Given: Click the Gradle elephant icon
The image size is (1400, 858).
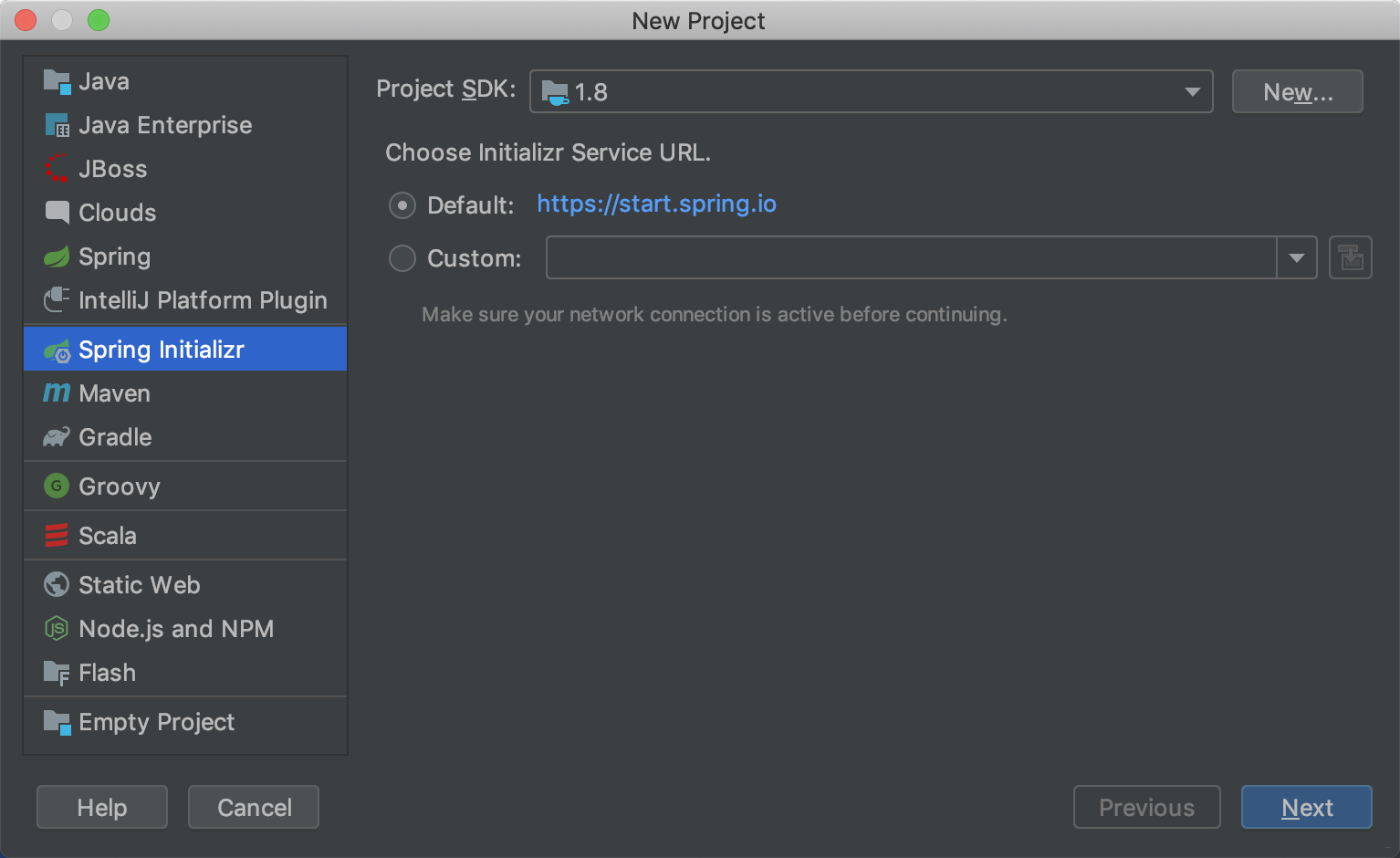Looking at the screenshot, I should [x=57, y=437].
